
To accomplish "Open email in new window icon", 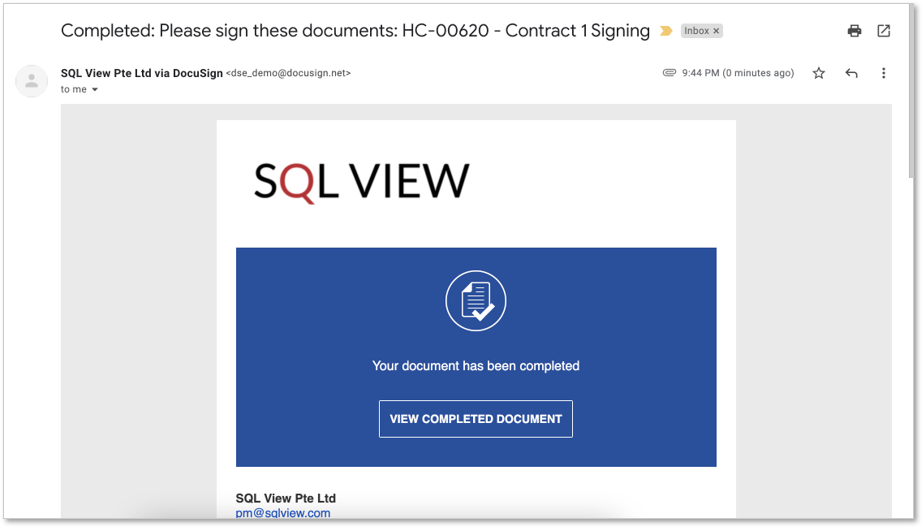I will click(x=884, y=31).
